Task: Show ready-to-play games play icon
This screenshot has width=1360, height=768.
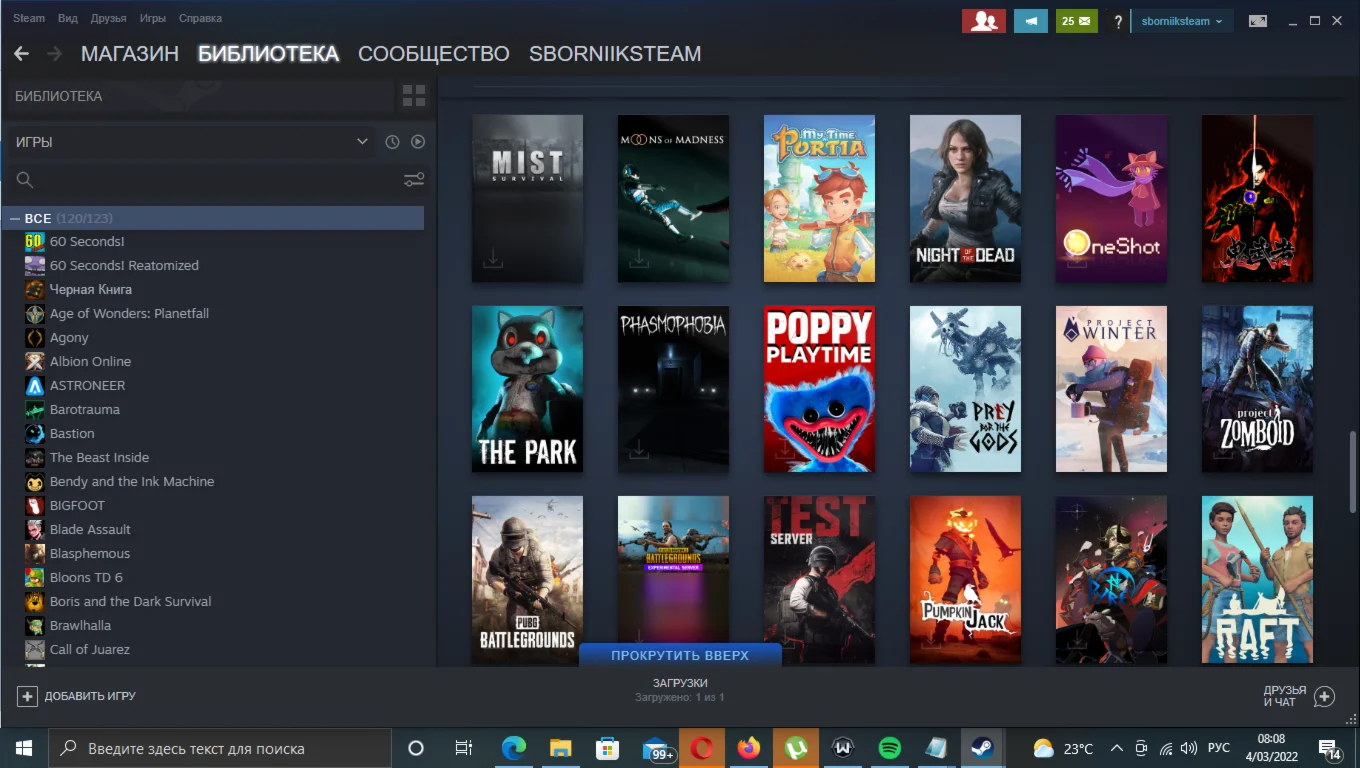Action: (418, 142)
